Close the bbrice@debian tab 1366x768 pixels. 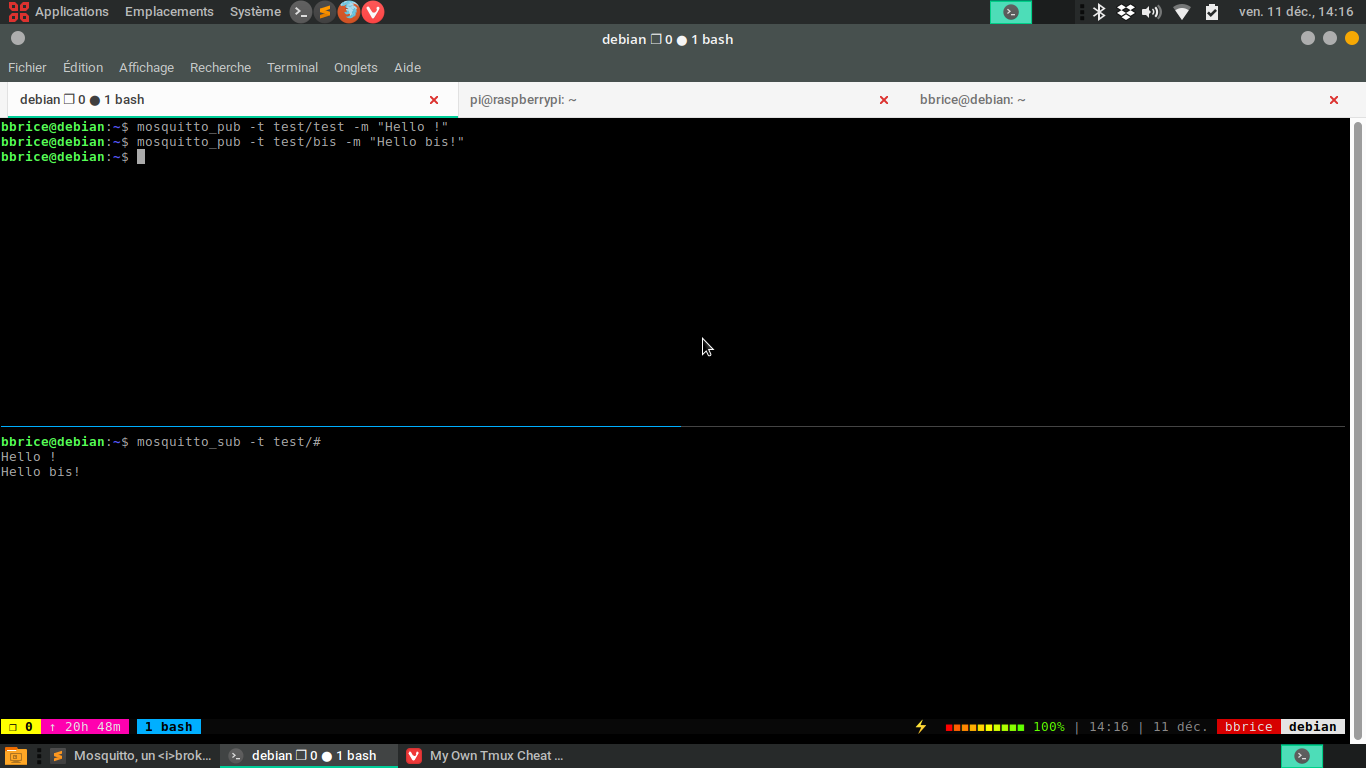tap(1333, 100)
